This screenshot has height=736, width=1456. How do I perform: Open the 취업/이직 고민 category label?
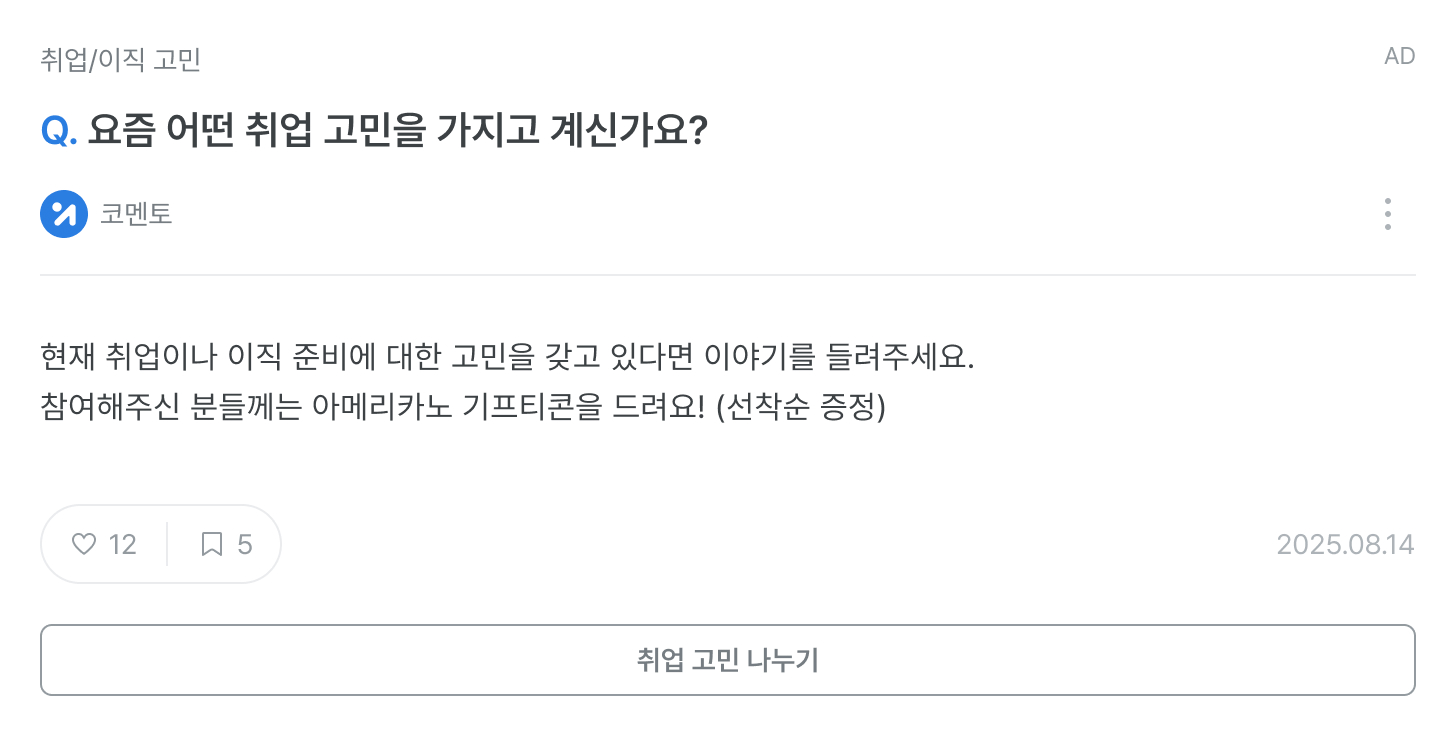(121, 60)
